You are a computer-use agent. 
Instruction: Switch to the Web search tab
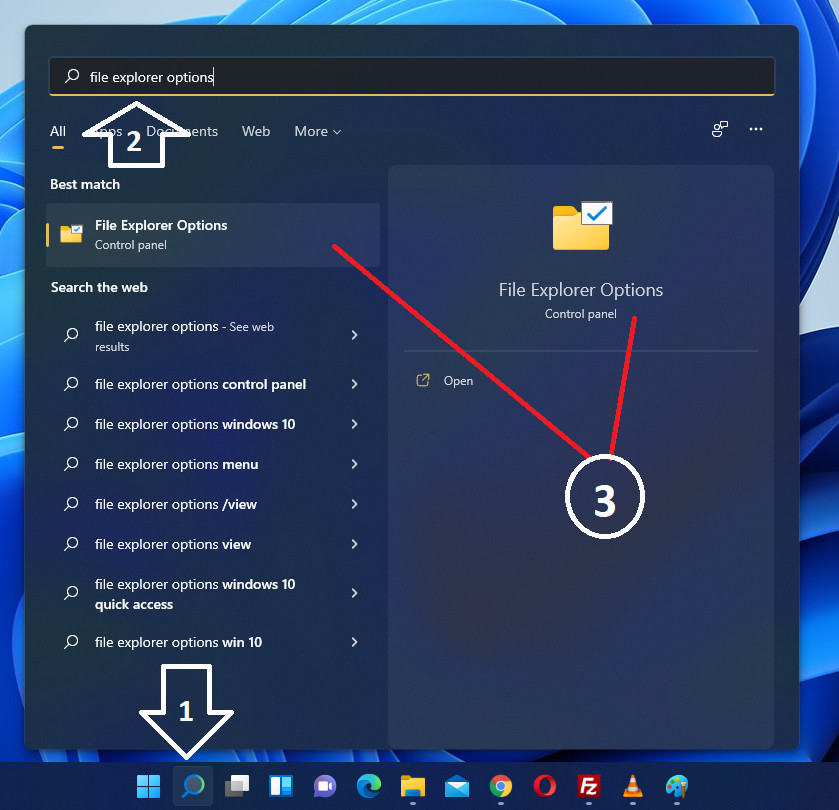(x=256, y=131)
